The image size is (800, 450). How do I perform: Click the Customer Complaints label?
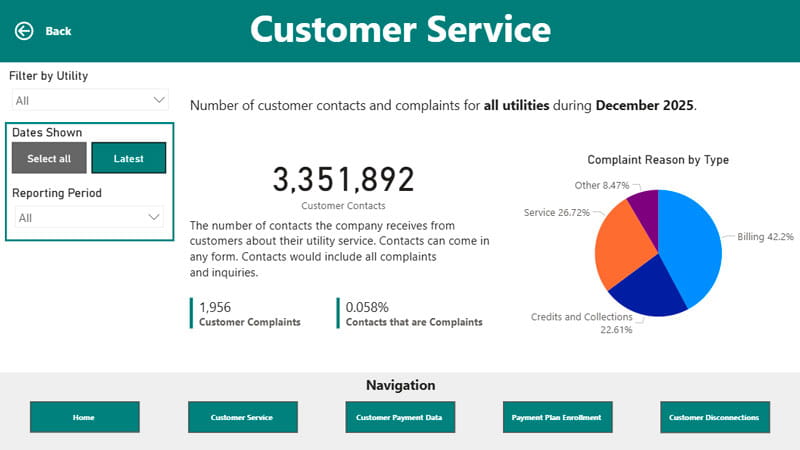[x=249, y=322]
